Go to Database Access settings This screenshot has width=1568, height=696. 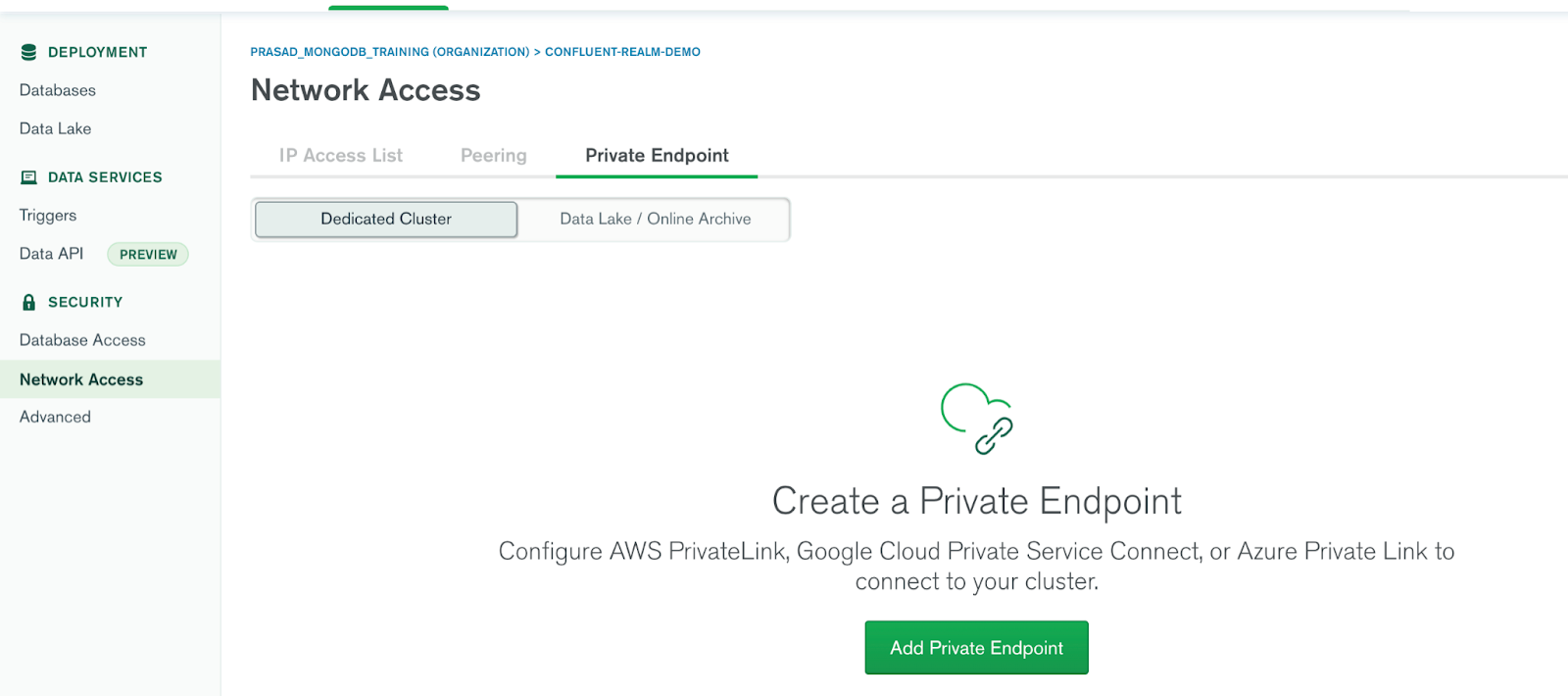82,340
